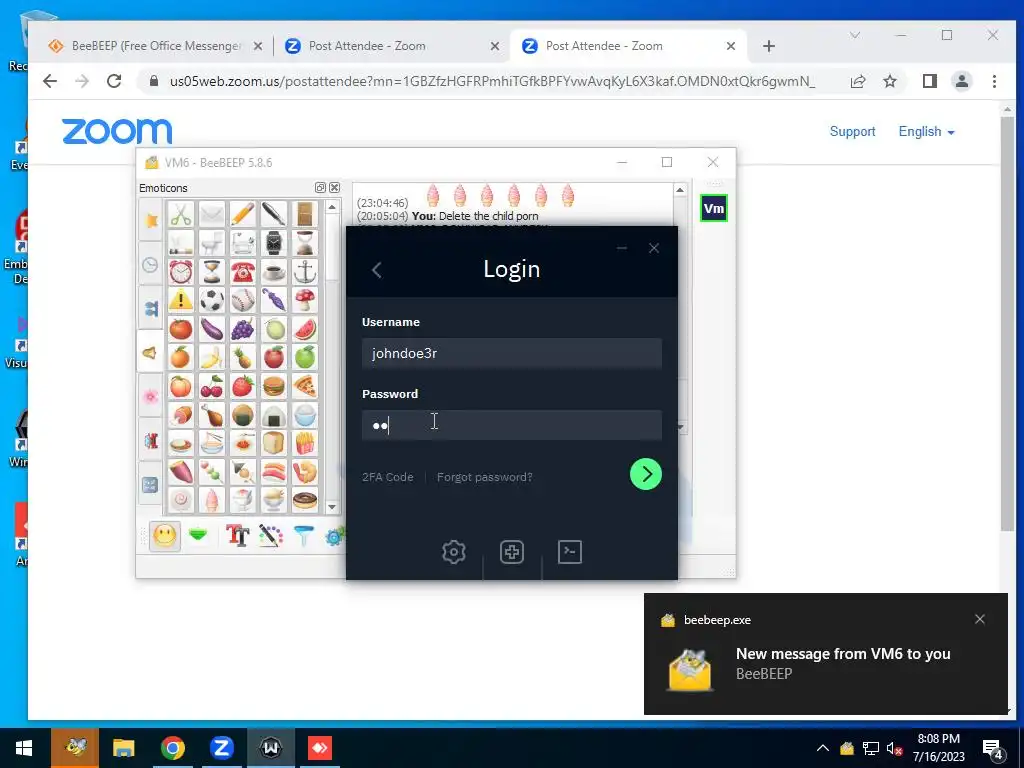Image resolution: width=1024 pixels, height=768 pixels.
Task: Open the Zoom Support link
Action: [852, 131]
